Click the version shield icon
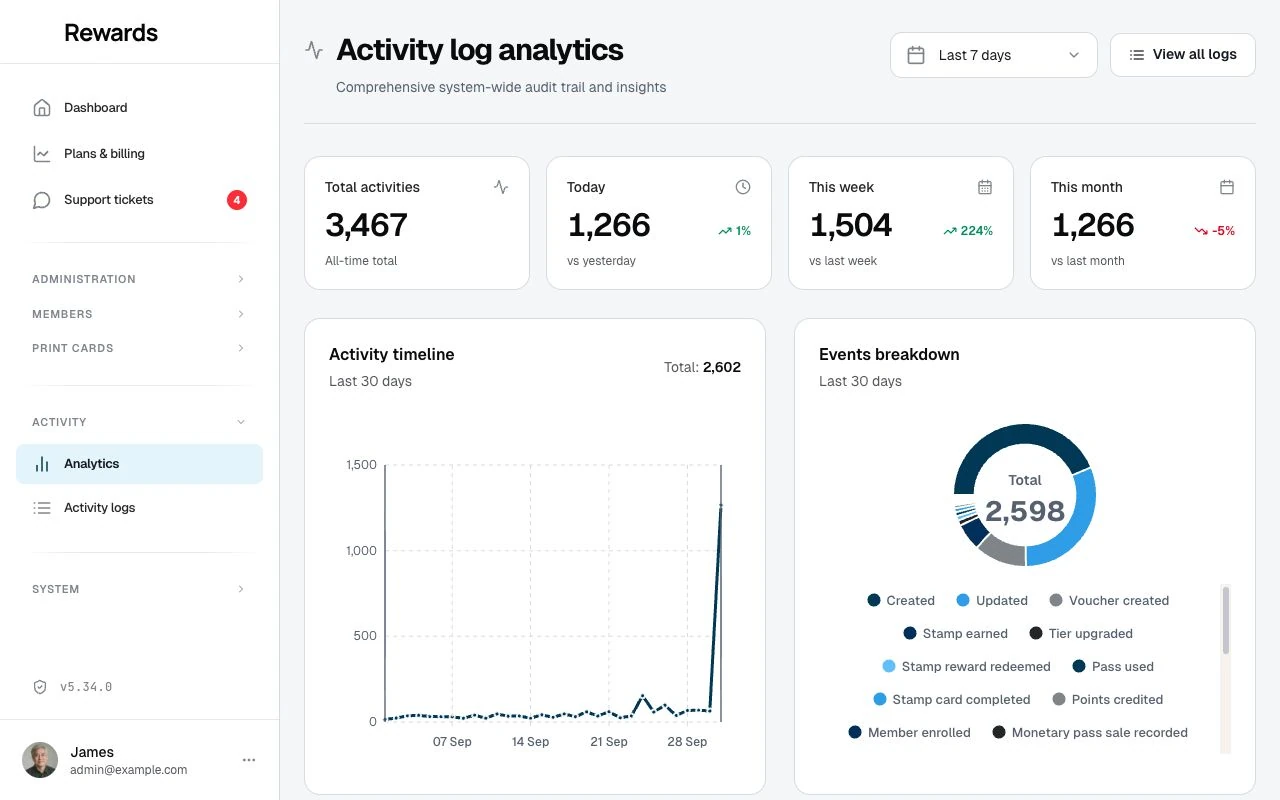 point(40,687)
